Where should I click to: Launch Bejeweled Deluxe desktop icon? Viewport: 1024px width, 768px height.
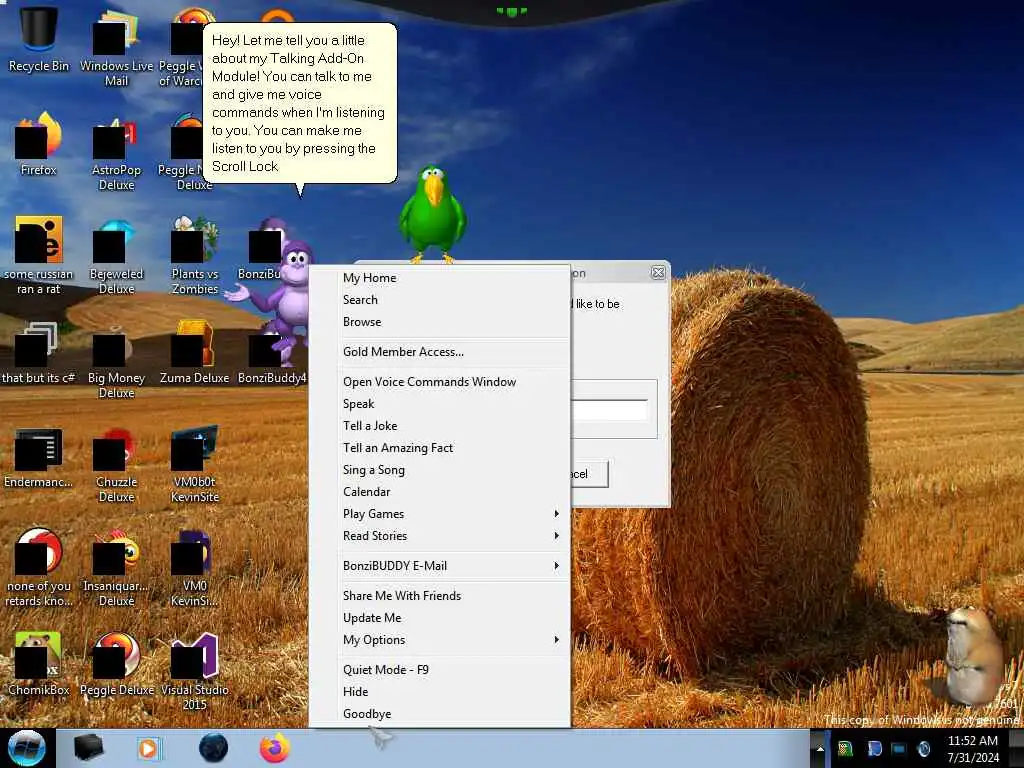[x=116, y=256]
